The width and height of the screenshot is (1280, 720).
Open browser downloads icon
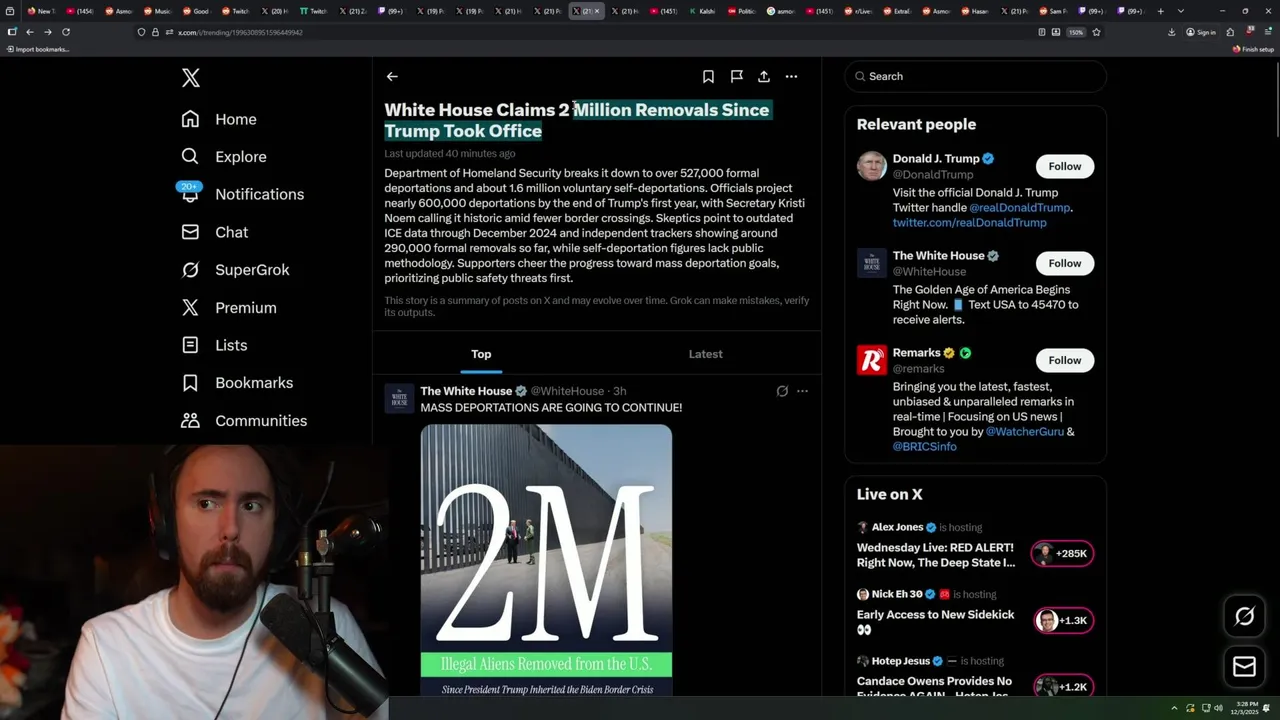coord(1171,32)
